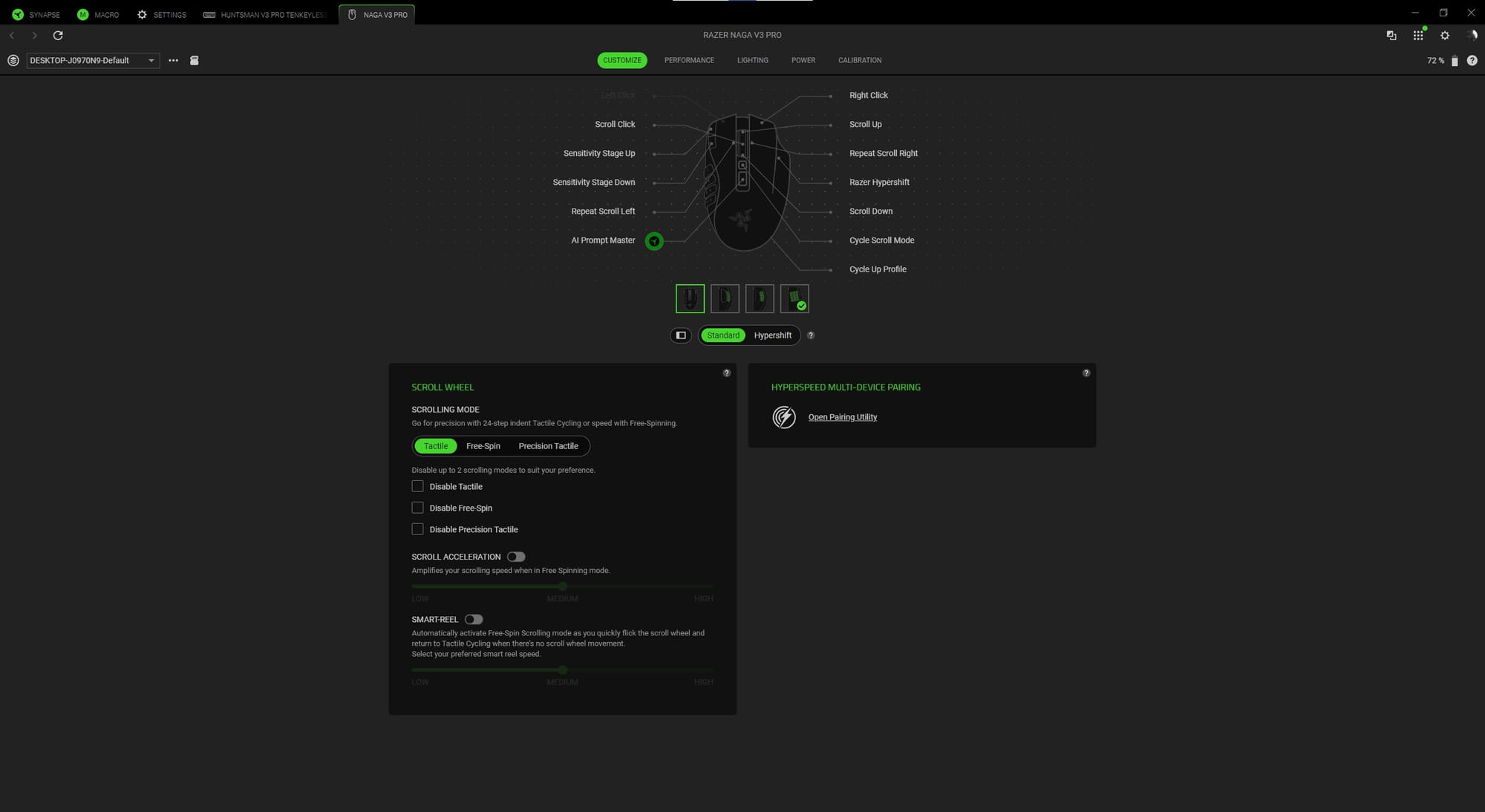Image resolution: width=1485 pixels, height=812 pixels.
Task: Click the refresh icon
Action: click(x=58, y=36)
